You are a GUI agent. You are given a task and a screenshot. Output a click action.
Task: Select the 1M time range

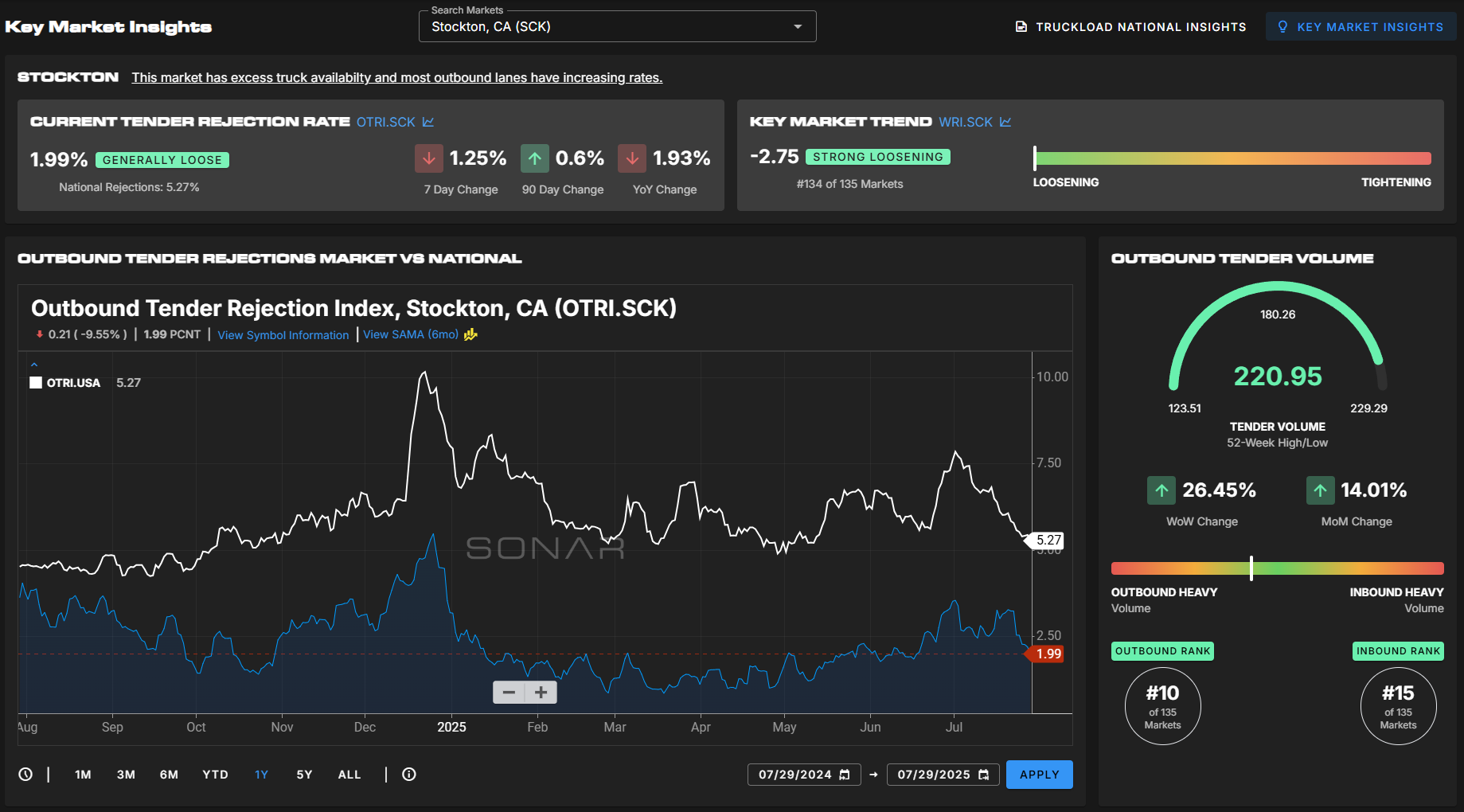[83, 775]
